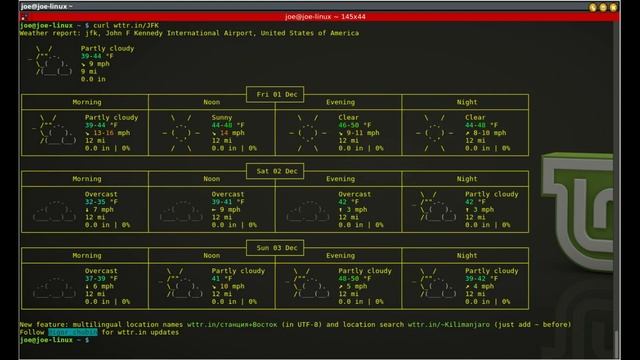640x360 pixels.
Task: Click the 'Weather report: jfk' header line
Action: [189, 33]
